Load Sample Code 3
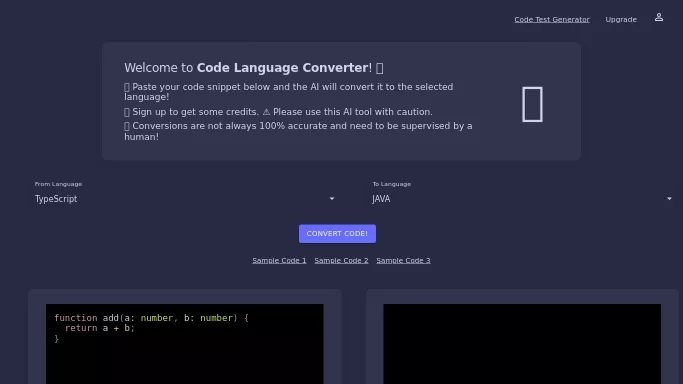The image size is (683, 384). [x=403, y=260]
